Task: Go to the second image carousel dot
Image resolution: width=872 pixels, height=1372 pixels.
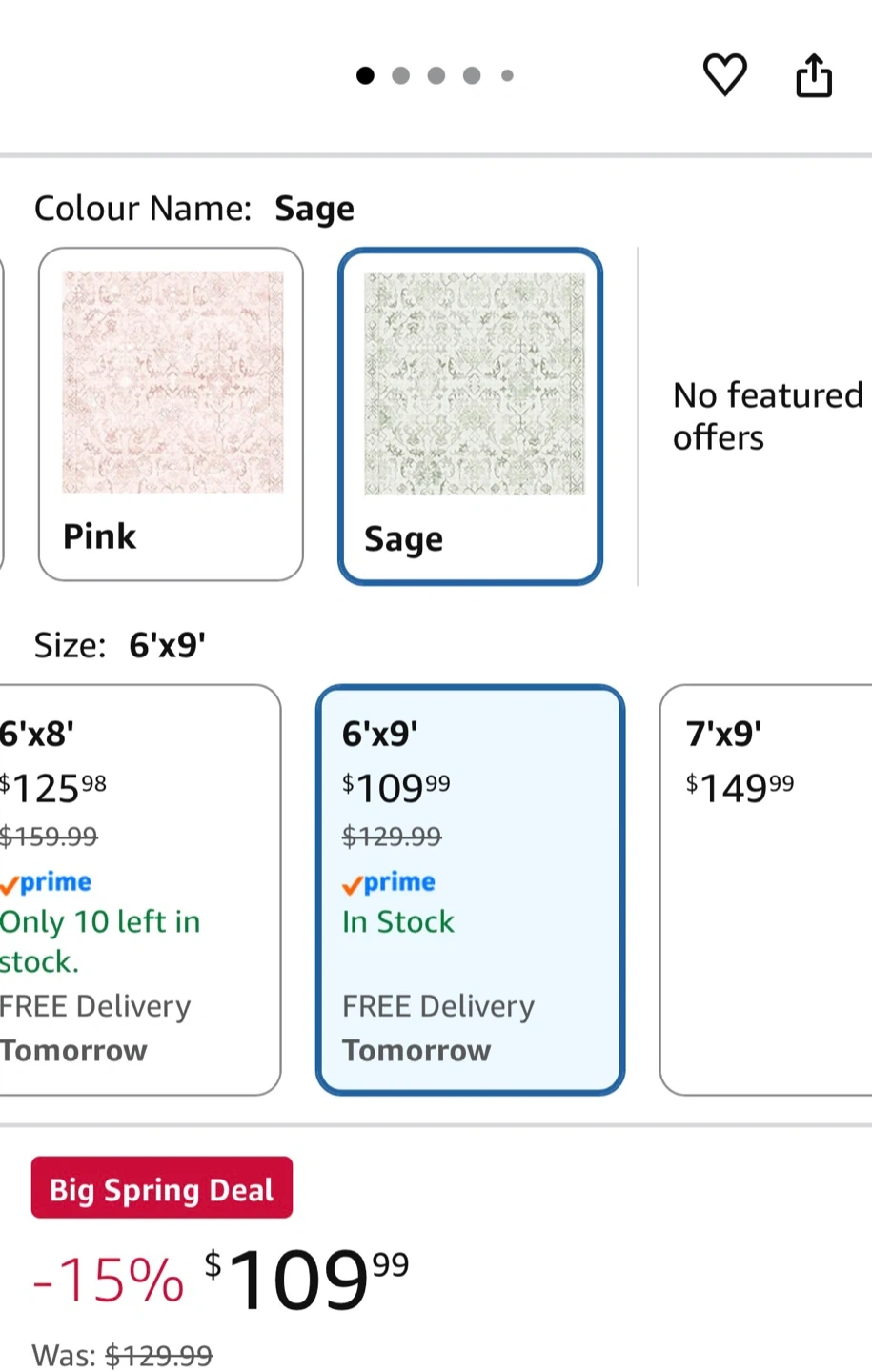Action: pos(401,75)
